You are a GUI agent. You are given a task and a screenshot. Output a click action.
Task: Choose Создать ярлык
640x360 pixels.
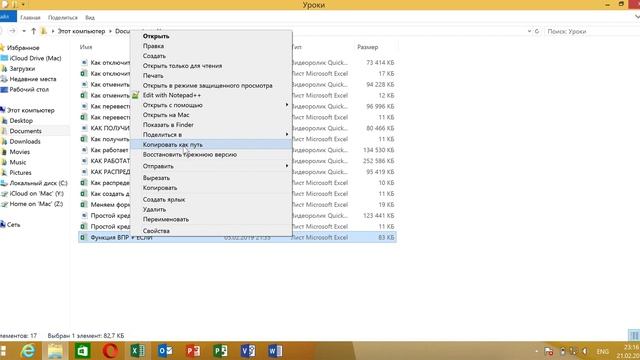click(164, 200)
